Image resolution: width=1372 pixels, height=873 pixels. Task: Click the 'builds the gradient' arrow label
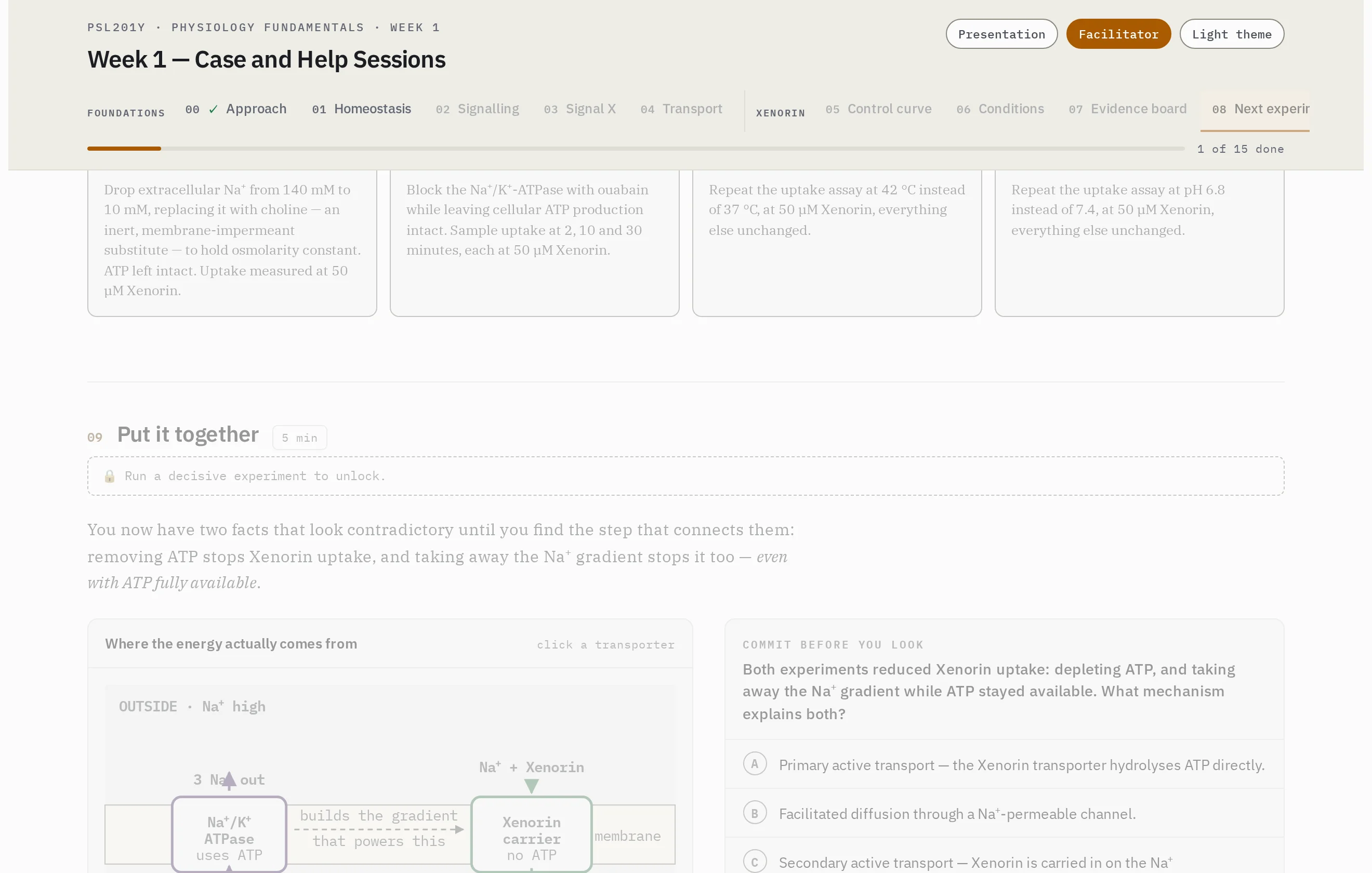click(378, 815)
